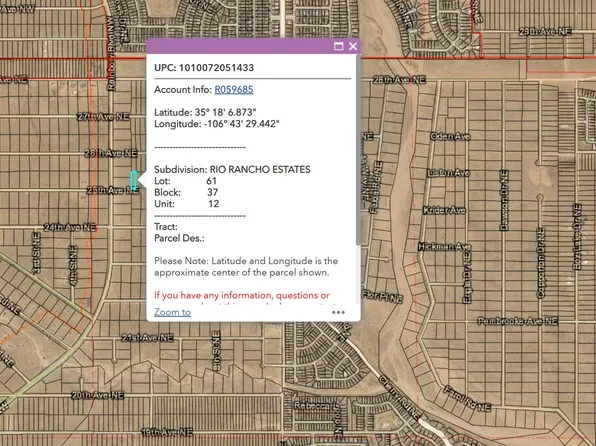Click the Krider Ave map label
Screen dimensions: 596x446
point(444,210)
